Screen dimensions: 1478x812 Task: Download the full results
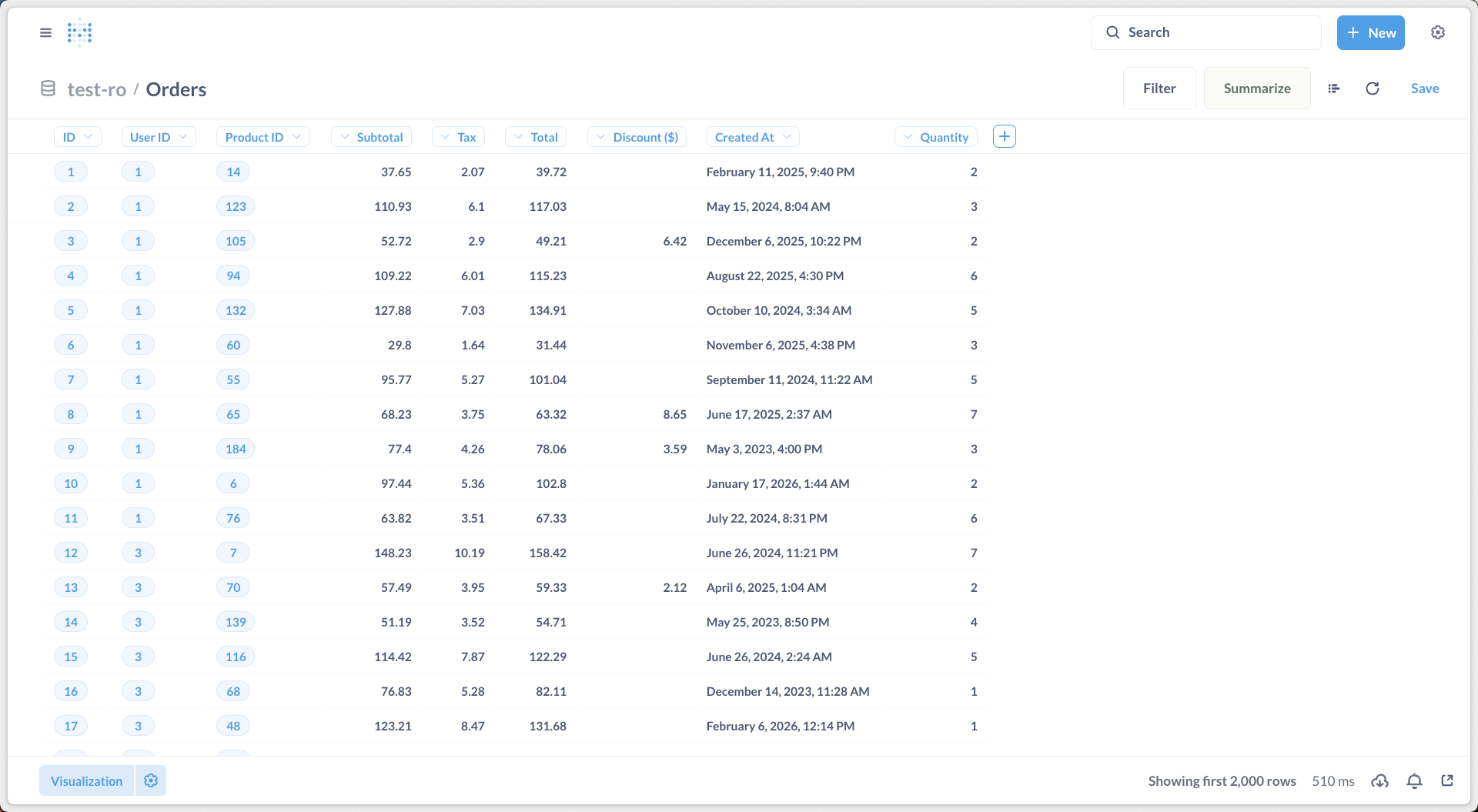click(x=1379, y=781)
